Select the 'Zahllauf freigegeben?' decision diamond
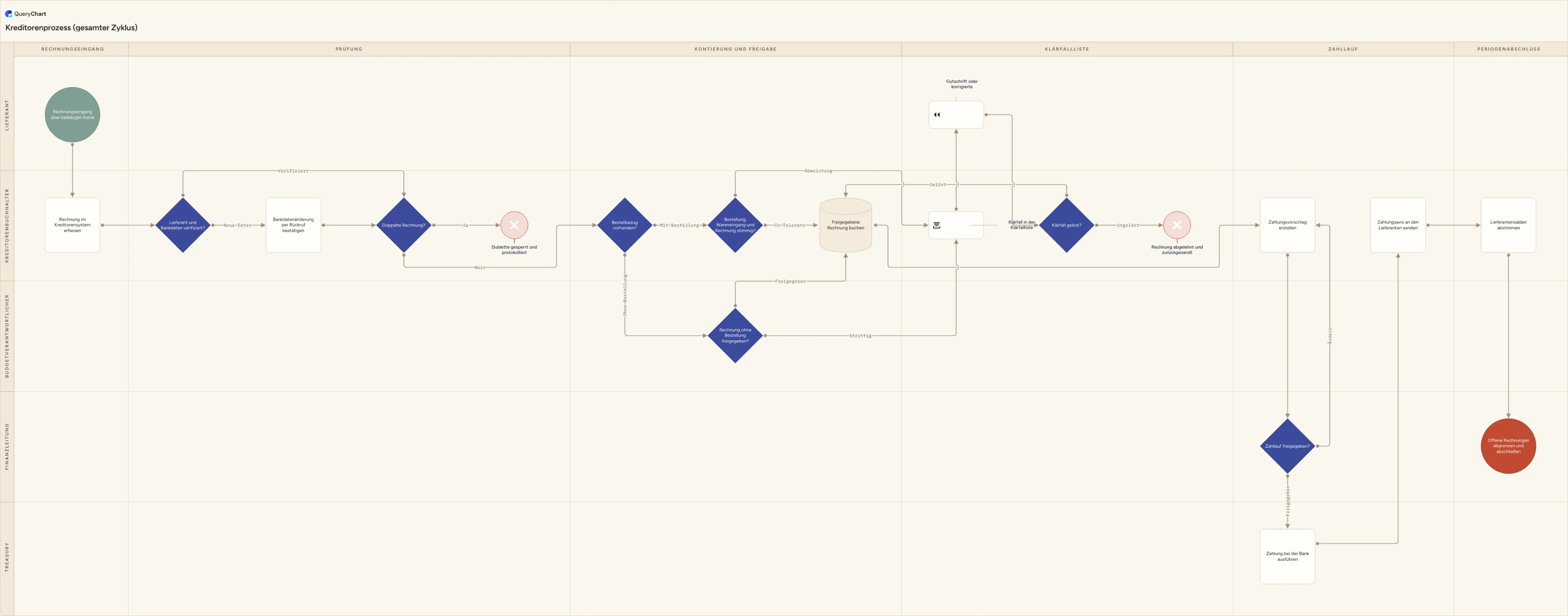Screen dimensions: 1568x616 click(1287, 446)
